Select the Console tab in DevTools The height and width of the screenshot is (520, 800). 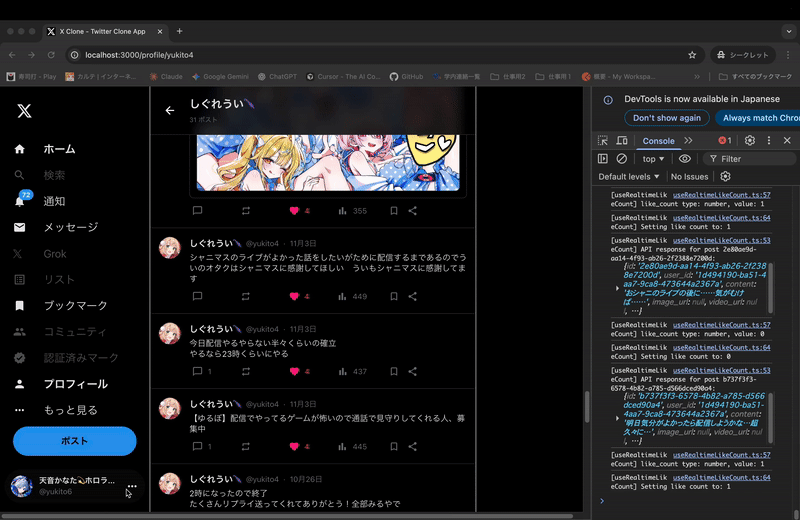658,141
